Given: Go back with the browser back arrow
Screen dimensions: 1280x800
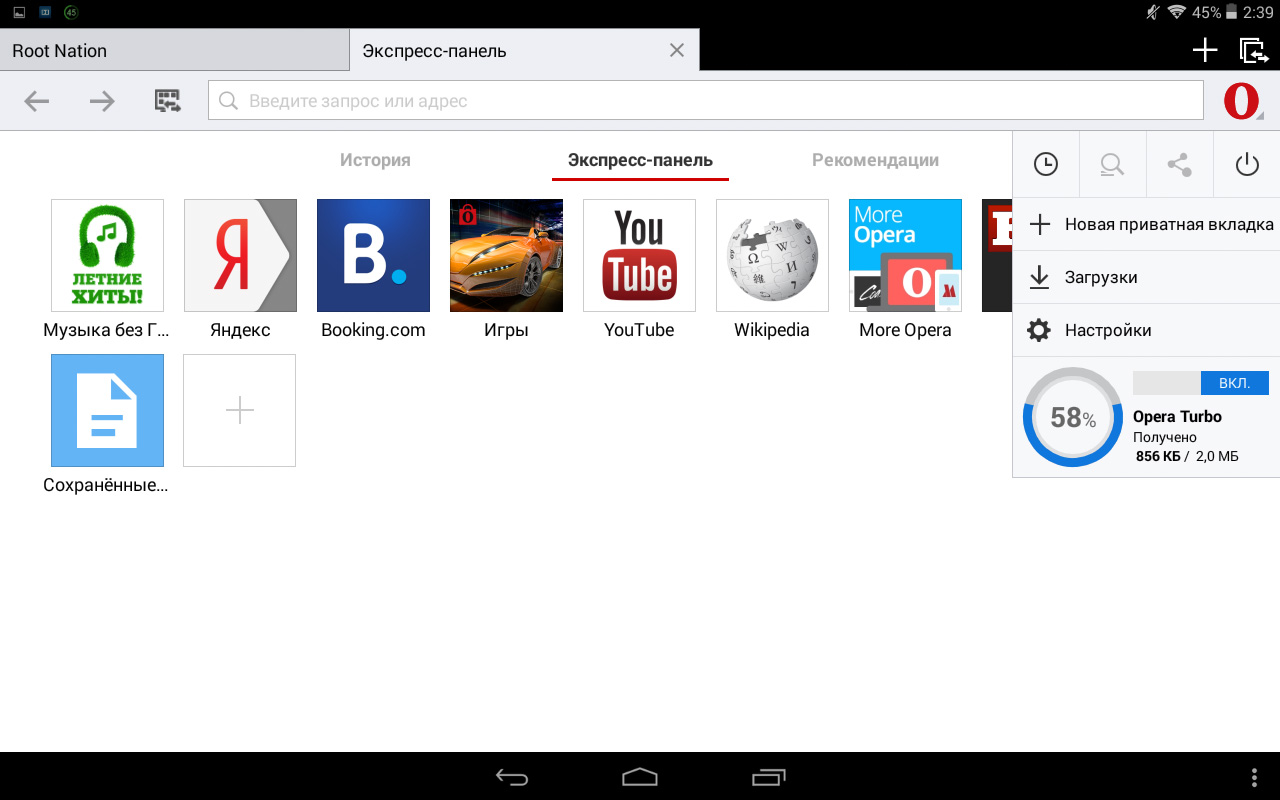Looking at the screenshot, I should tap(37, 100).
